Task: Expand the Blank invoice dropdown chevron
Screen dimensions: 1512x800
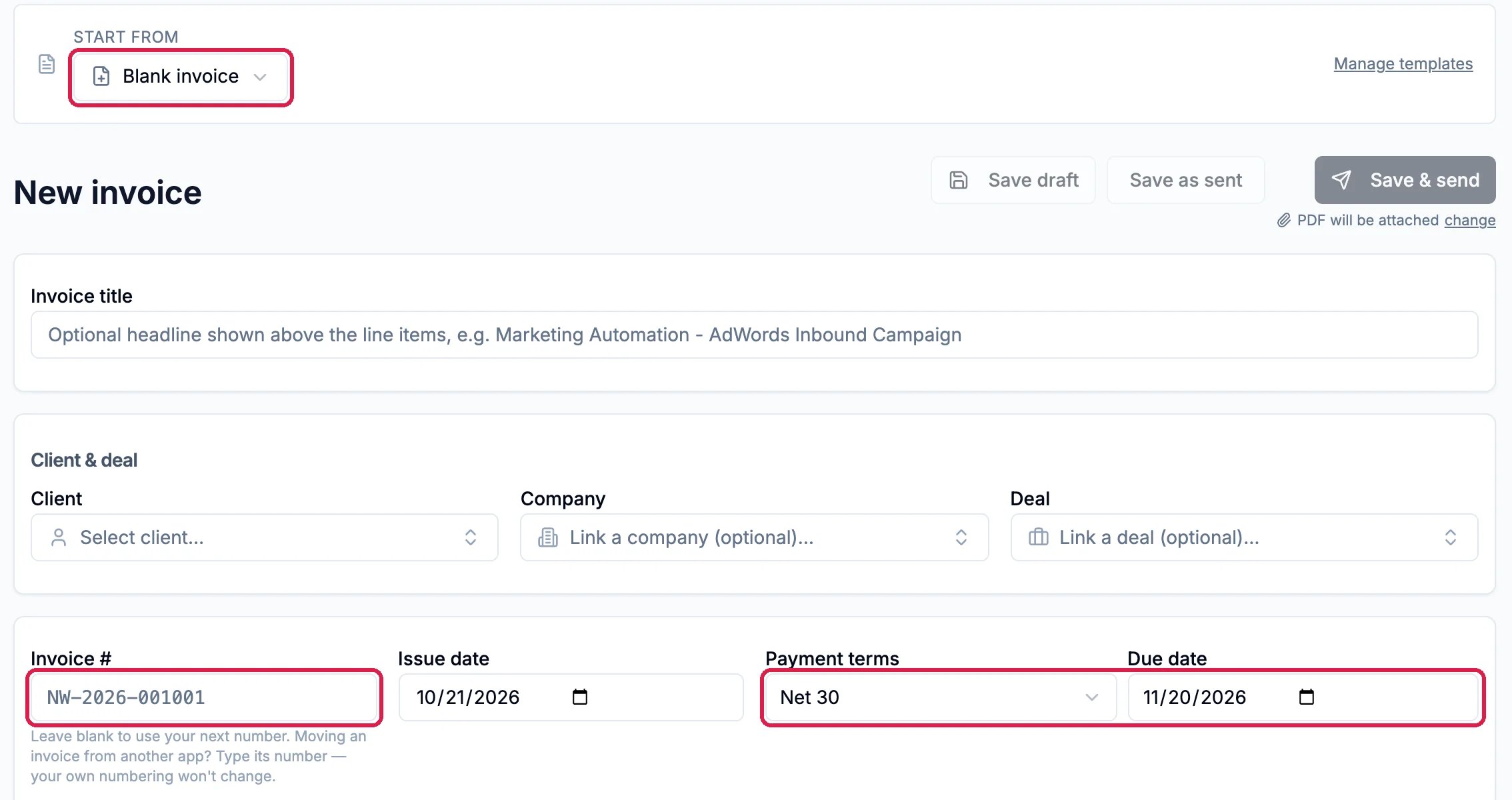Action: (x=260, y=77)
